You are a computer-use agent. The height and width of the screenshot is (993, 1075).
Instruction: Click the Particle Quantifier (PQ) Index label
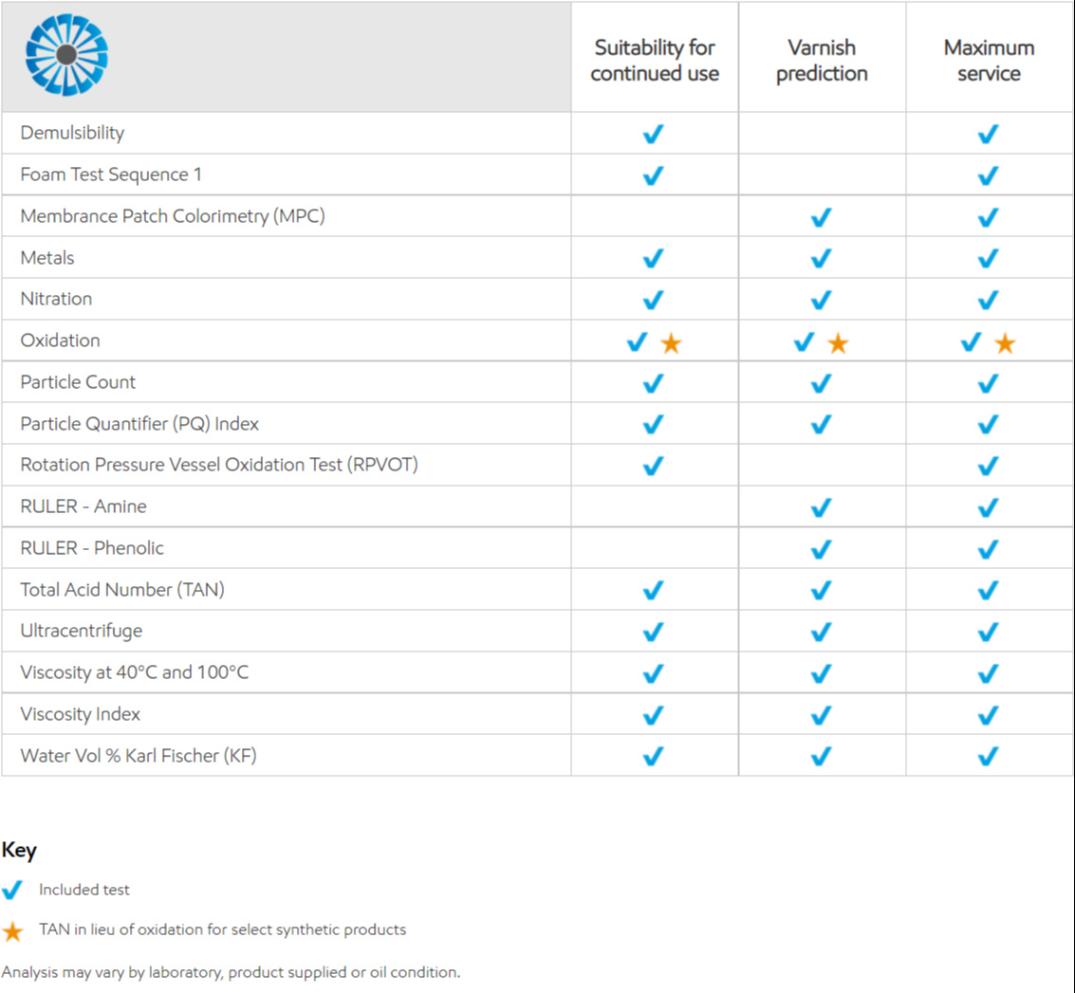tap(139, 424)
